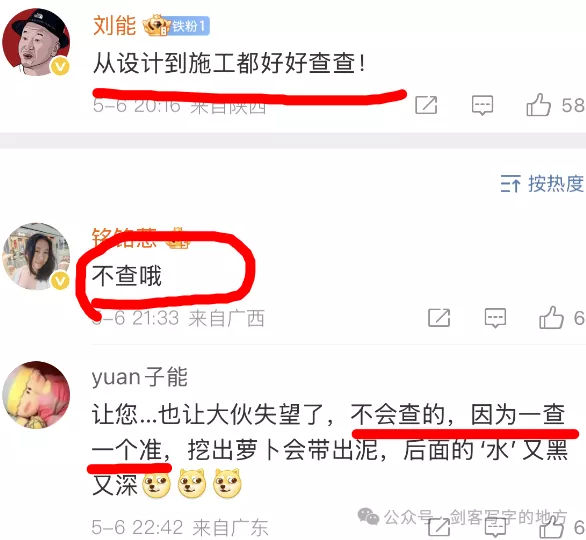Open sort dropdown 按热度
The height and width of the screenshot is (540, 586).
[x=542, y=184]
